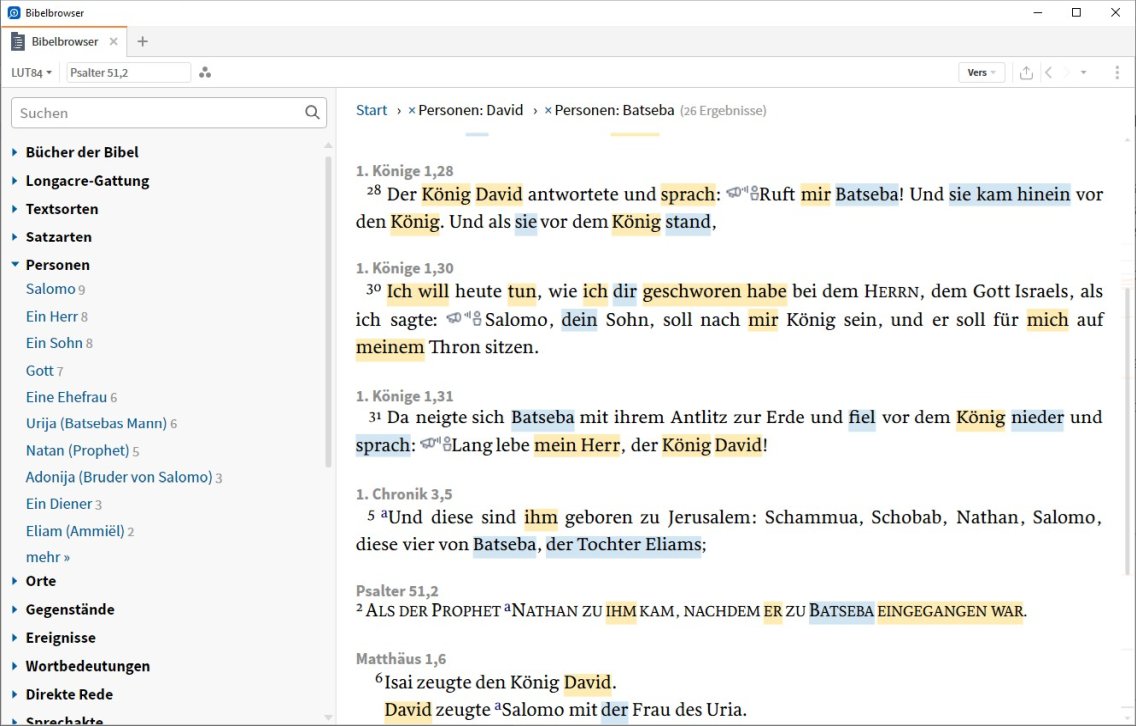Filter by person 'Ein Herr'
The image size is (1136, 726).
pos(51,317)
